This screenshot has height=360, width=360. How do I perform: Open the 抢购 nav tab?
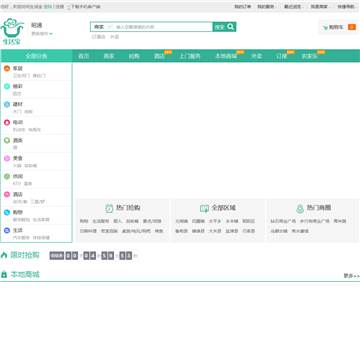134,56
